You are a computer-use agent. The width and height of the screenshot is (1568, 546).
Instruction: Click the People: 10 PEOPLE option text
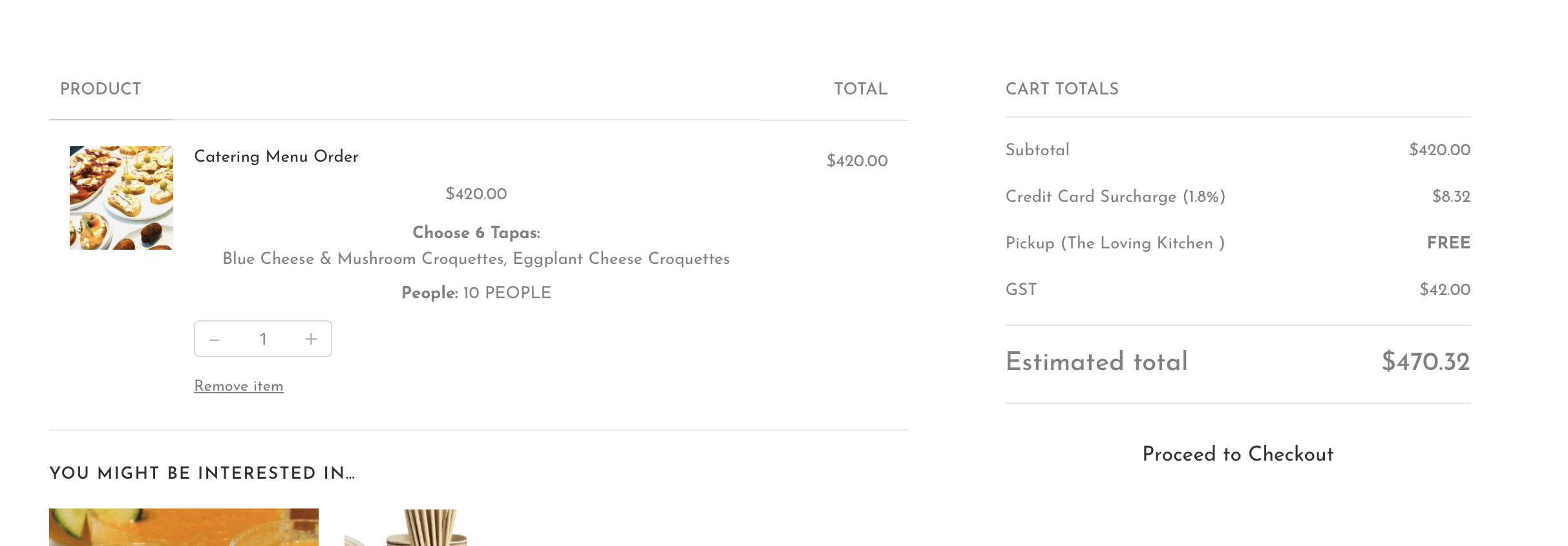[476, 293]
